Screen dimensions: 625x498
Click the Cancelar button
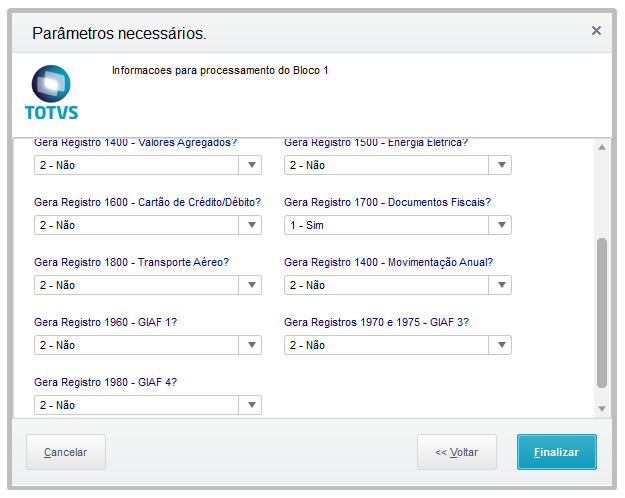(x=66, y=452)
